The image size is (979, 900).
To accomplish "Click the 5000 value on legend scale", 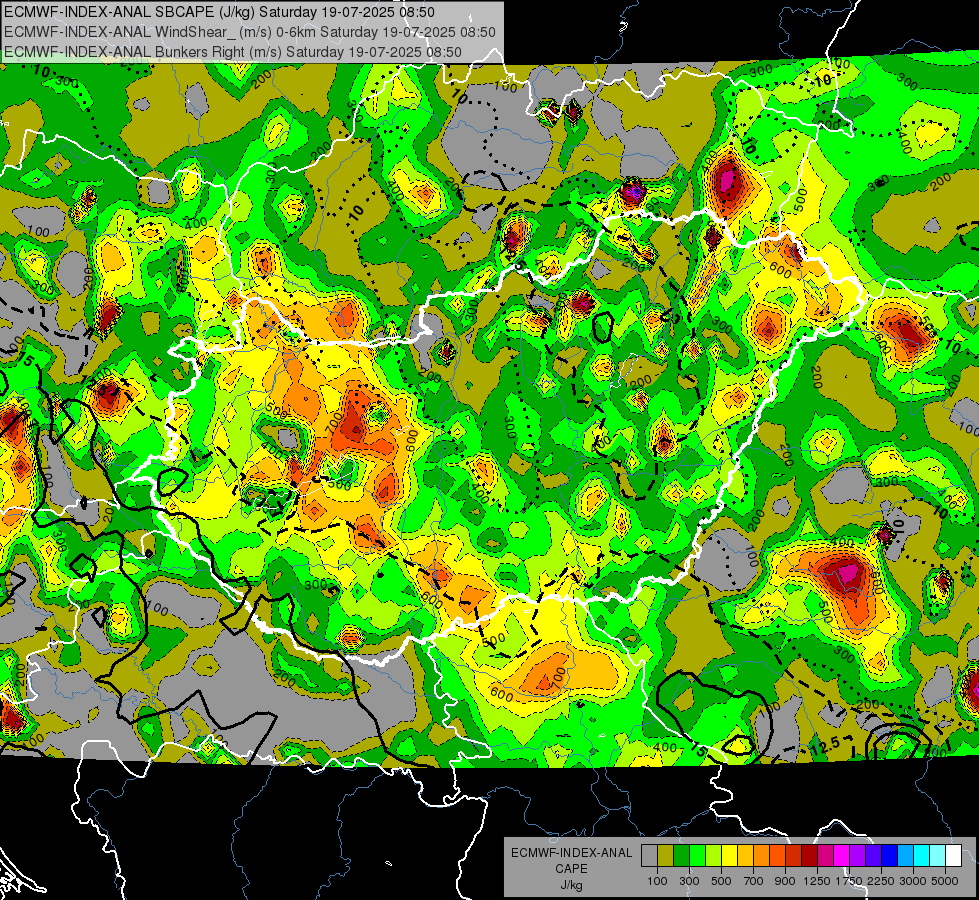I will point(945,881).
